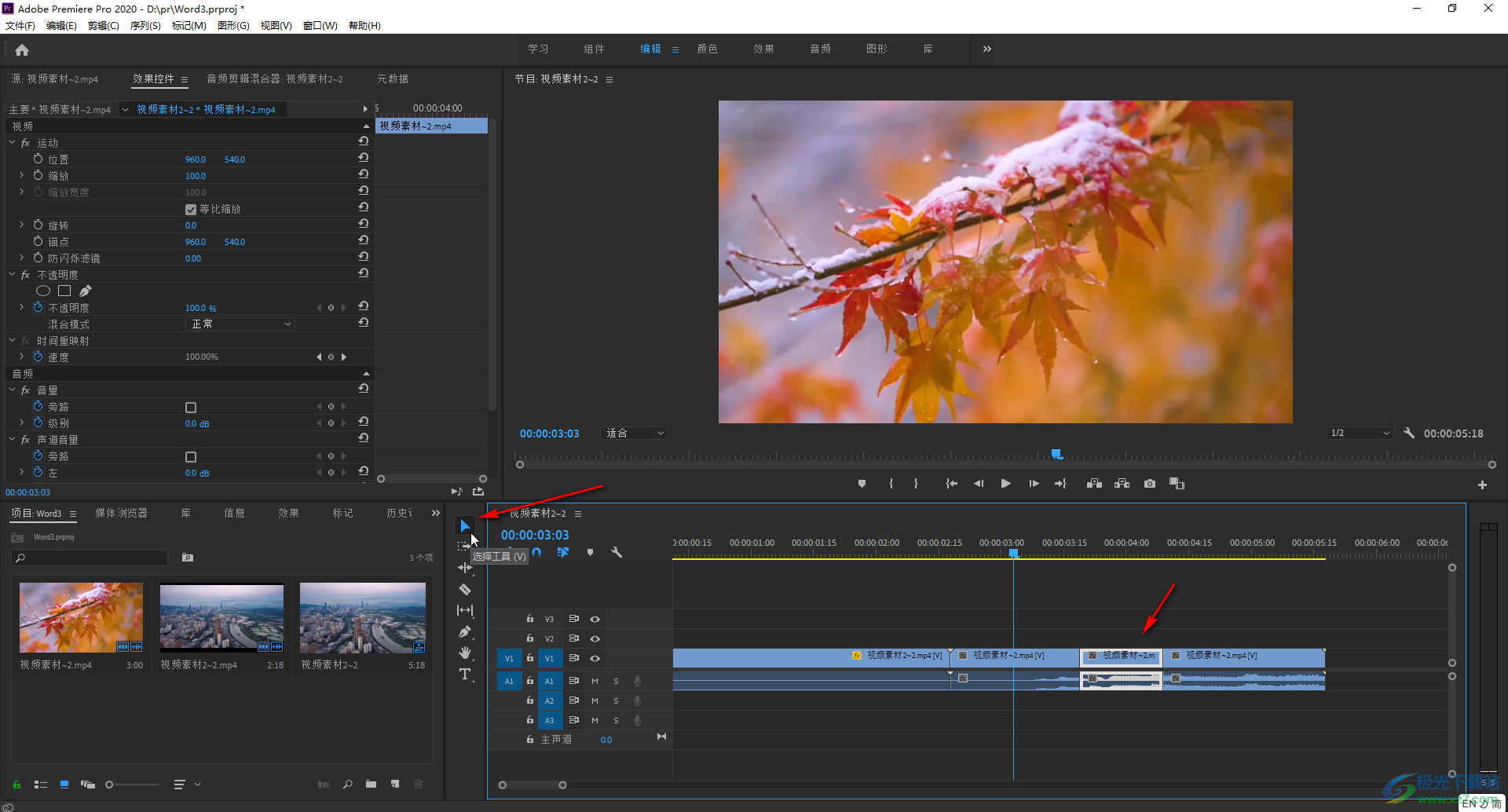Step forward one frame
The image size is (1508, 812).
pyautogui.click(x=1034, y=484)
